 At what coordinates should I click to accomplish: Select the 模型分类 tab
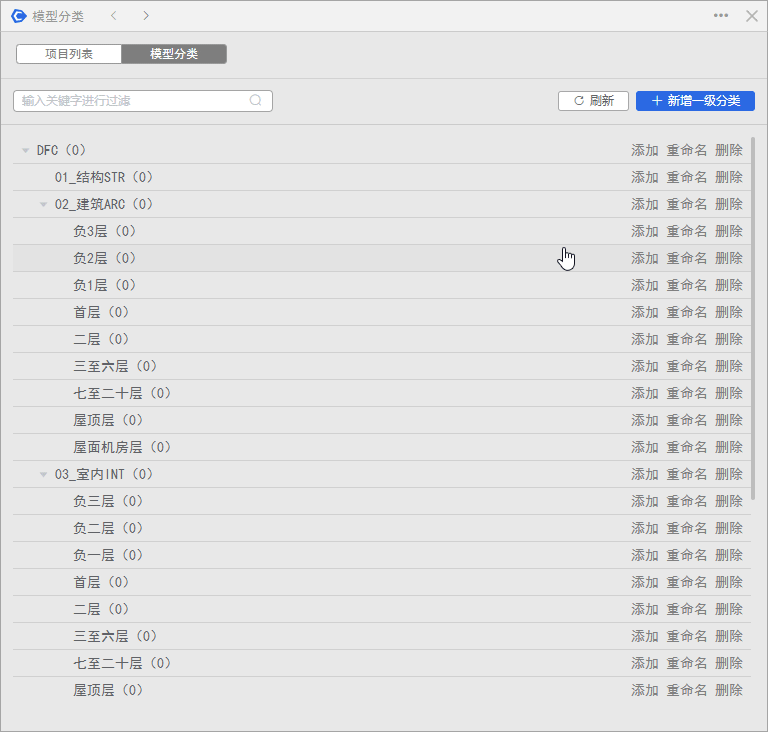click(x=174, y=54)
